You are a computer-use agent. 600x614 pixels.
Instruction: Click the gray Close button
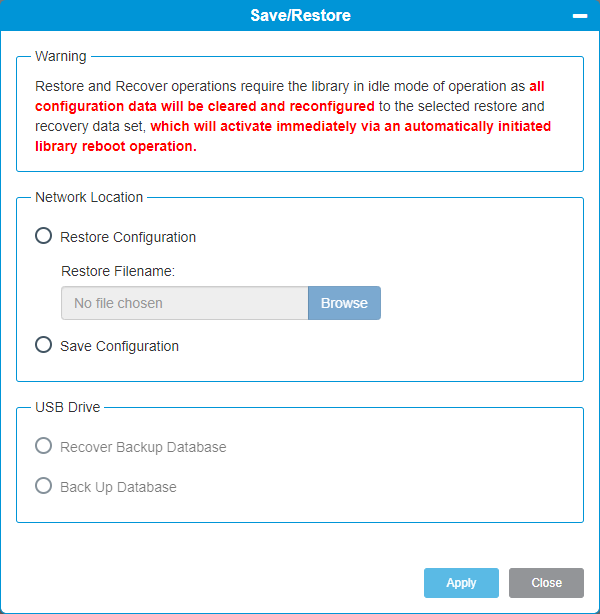pyautogui.click(x=546, y=583)
